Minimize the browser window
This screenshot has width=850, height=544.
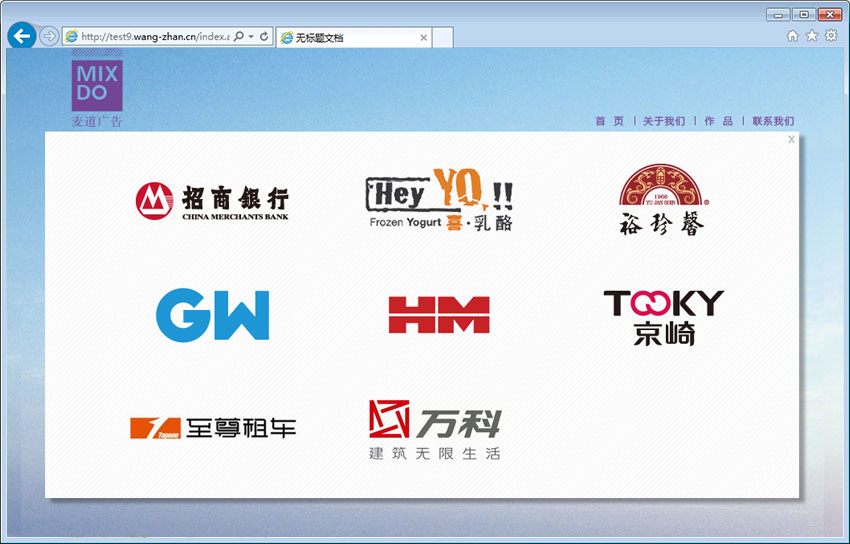coord(777,15)
